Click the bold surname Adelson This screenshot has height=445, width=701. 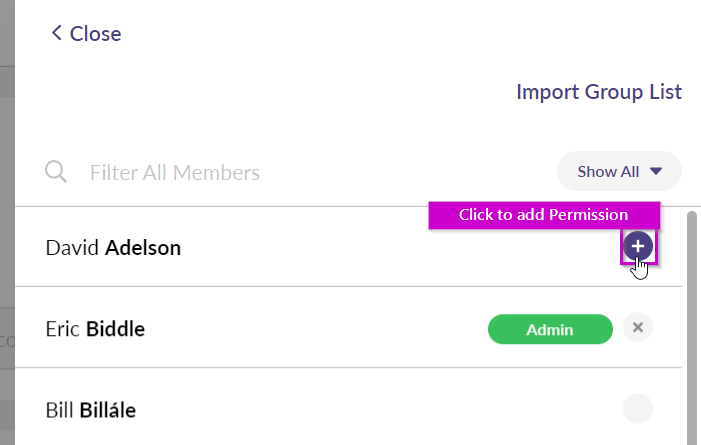143,247
